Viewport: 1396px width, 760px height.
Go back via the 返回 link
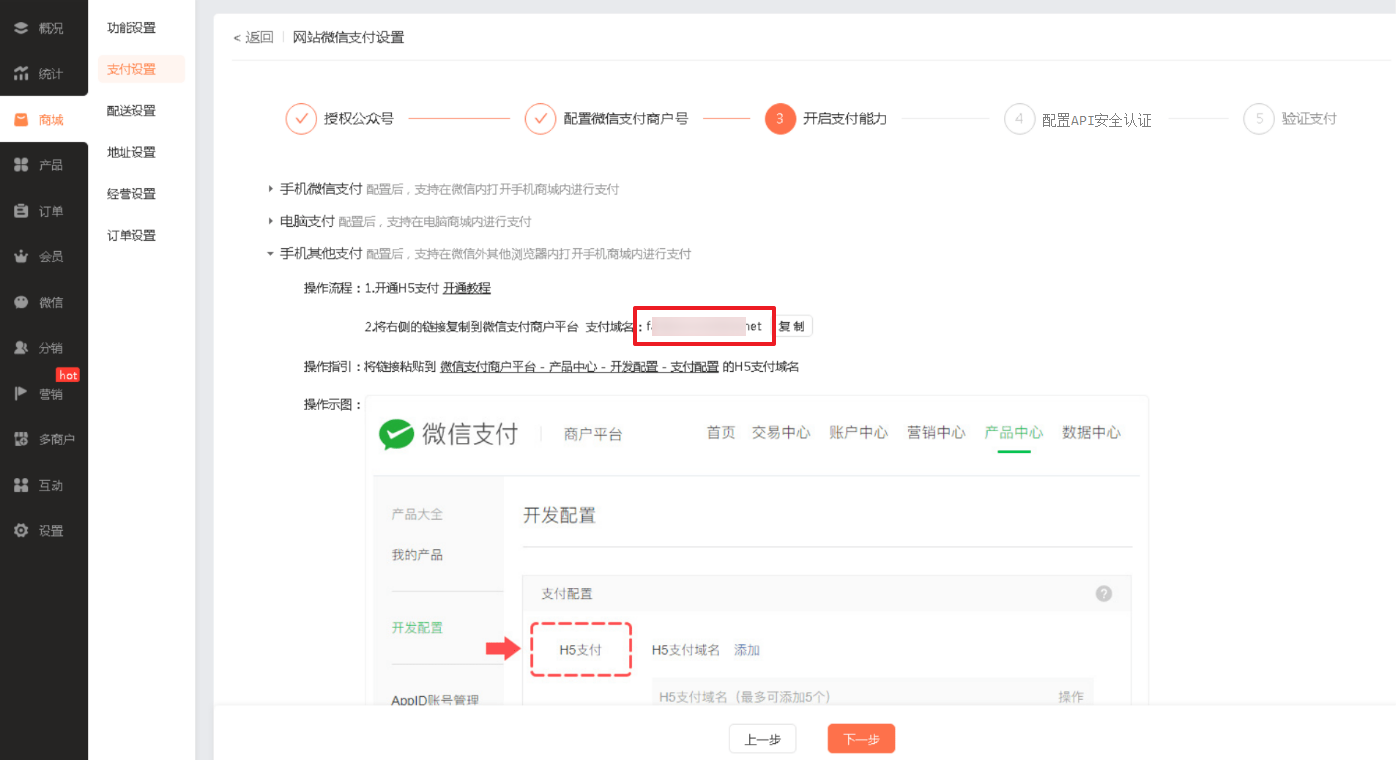point(253,37)
